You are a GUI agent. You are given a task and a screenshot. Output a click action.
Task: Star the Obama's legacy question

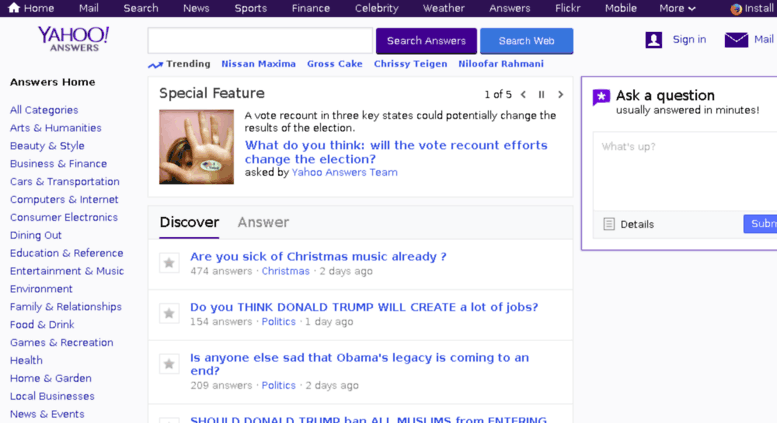(x=169, y=364)
